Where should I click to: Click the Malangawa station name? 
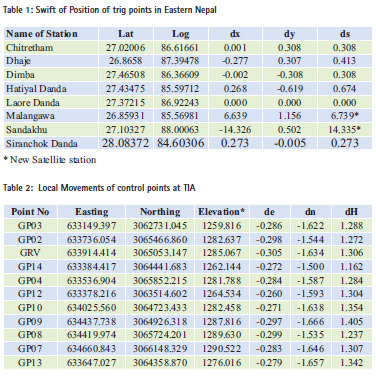[30, 116]
